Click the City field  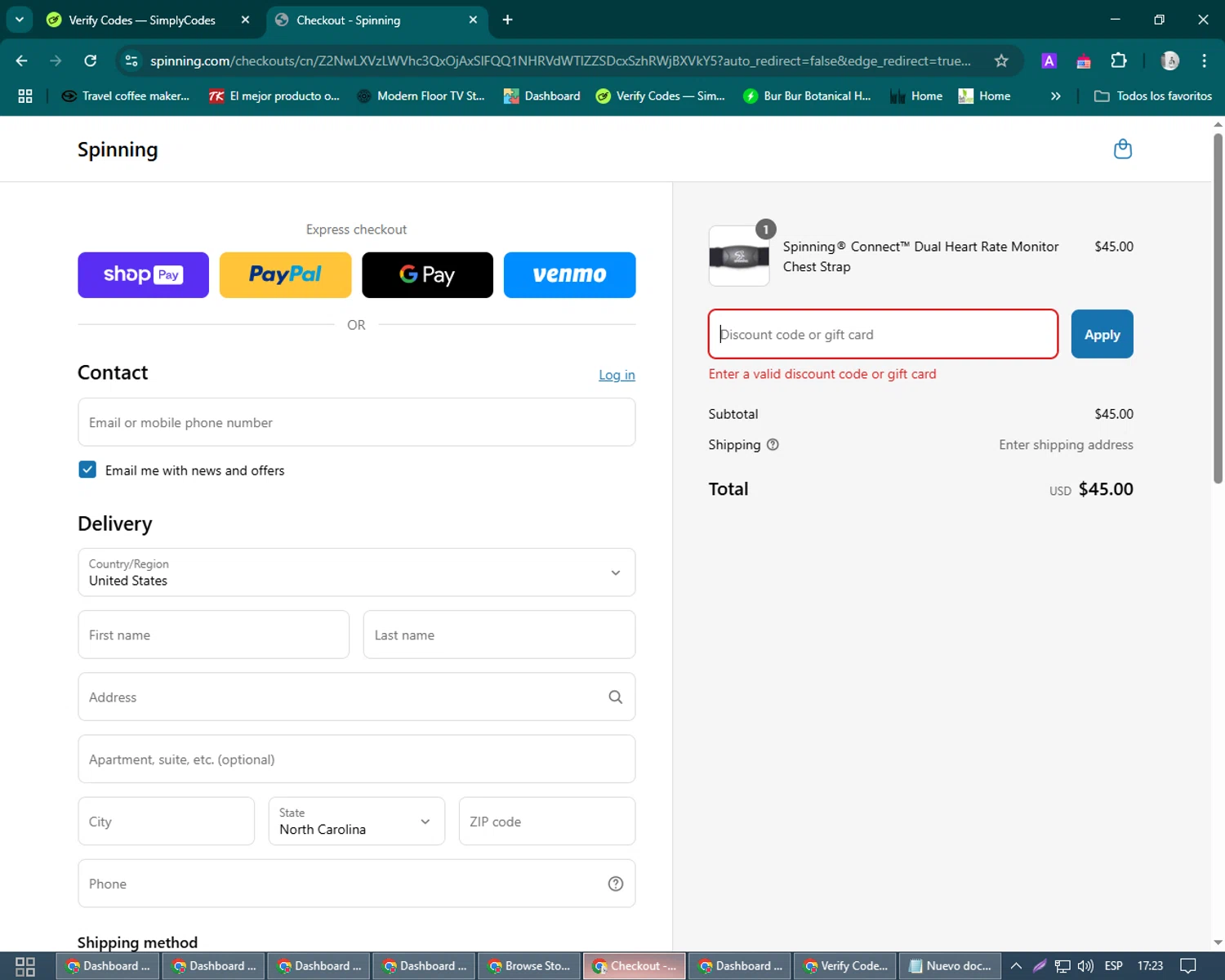pos(167,822)
